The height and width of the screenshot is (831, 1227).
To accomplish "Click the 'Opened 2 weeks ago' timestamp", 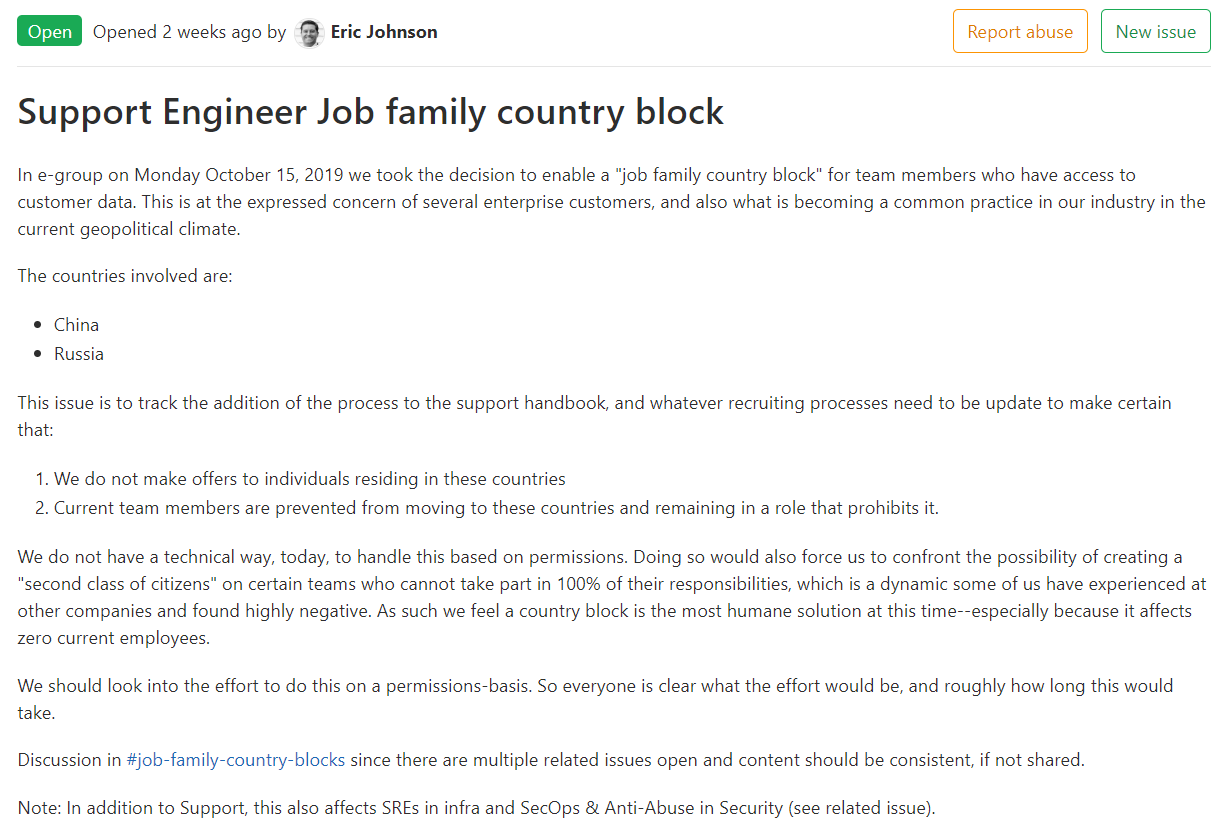I will [x=177, y=32].
